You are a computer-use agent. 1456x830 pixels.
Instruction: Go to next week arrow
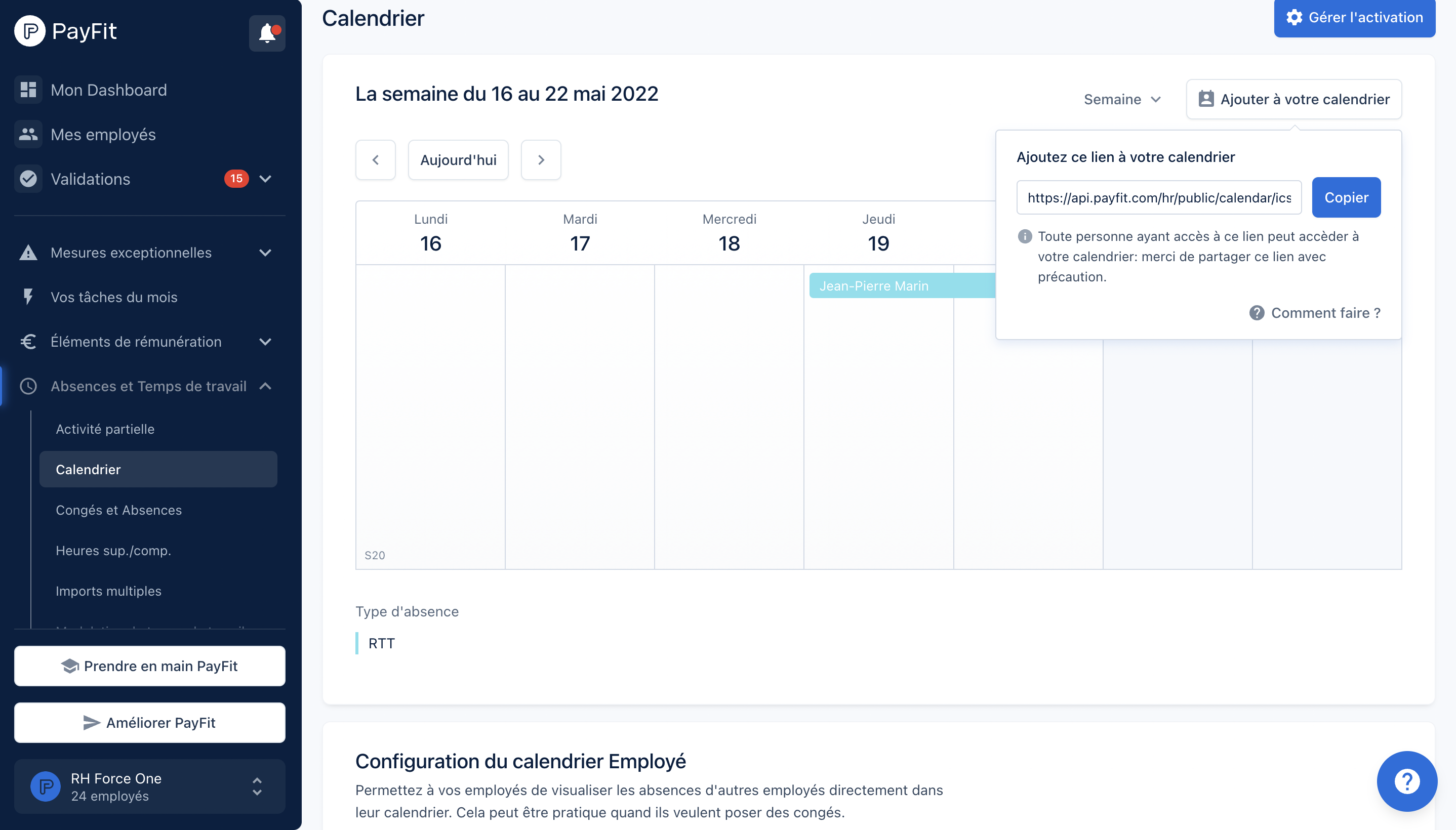[541, 160]
